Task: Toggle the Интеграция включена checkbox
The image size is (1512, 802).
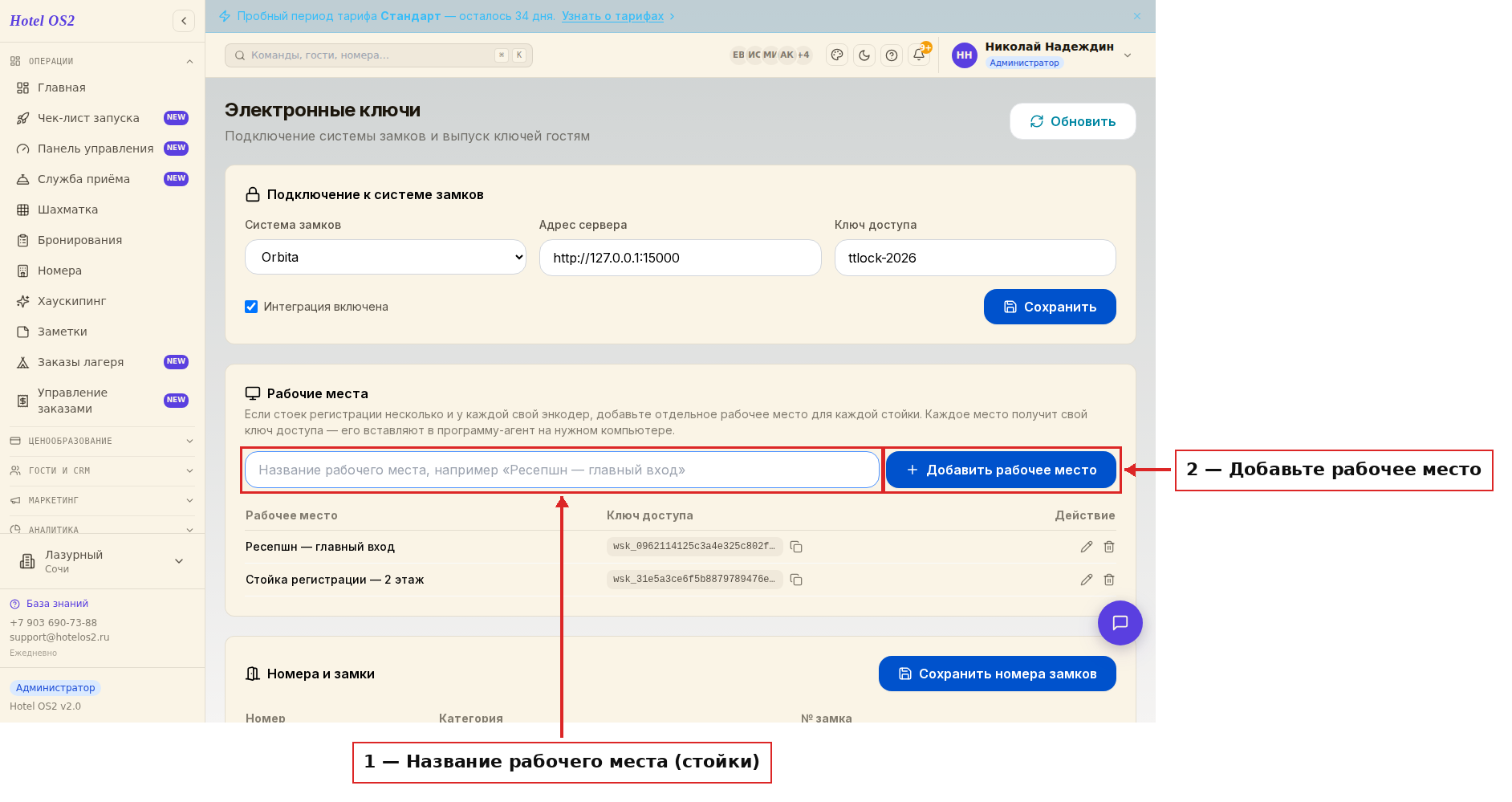Action: click(251, 307)
